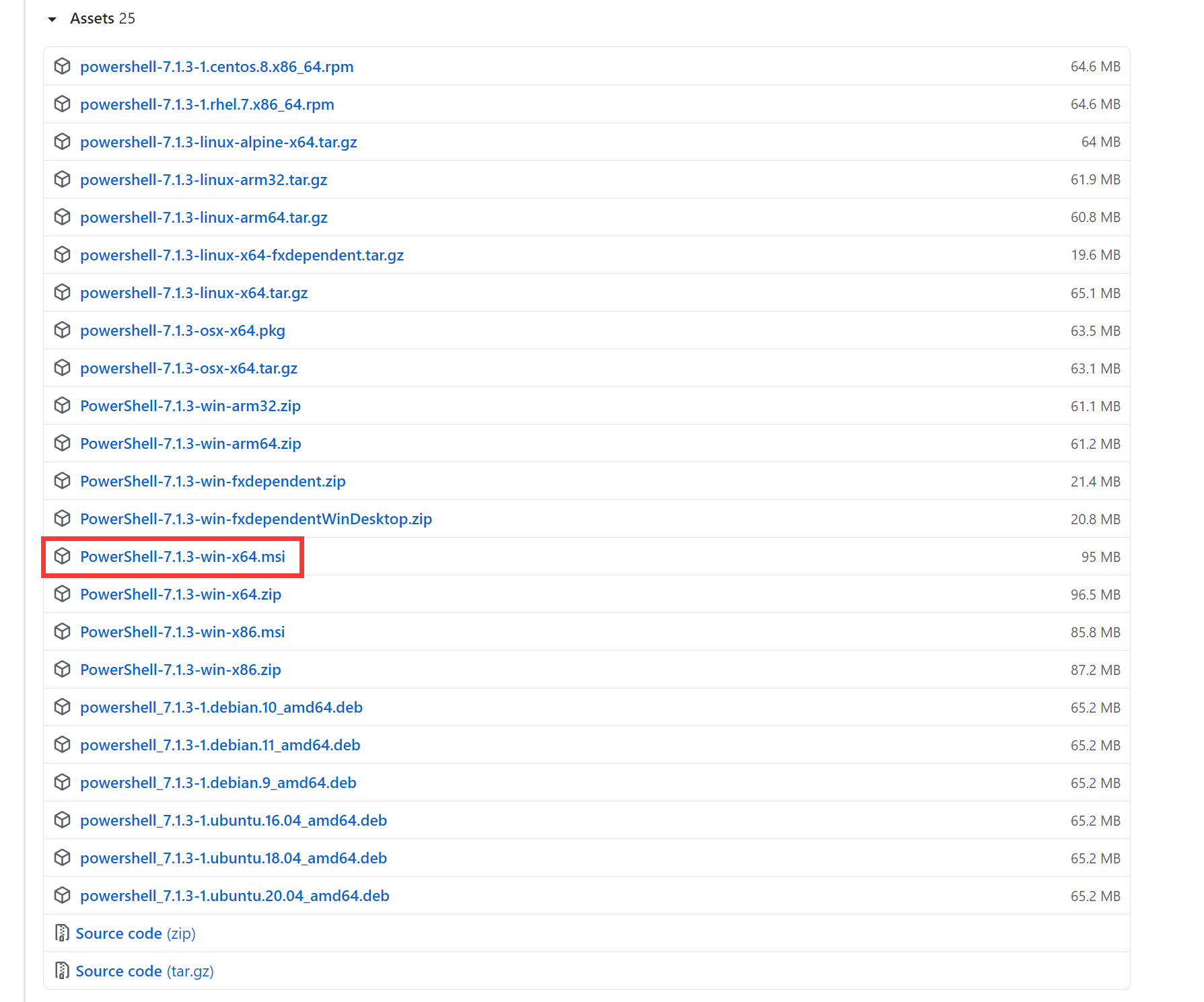Download PowerShell-7.1.3-win-fxdependentWinDesktop.zip
Screen dimensions: 1204x1002
(x=256, y=519)
